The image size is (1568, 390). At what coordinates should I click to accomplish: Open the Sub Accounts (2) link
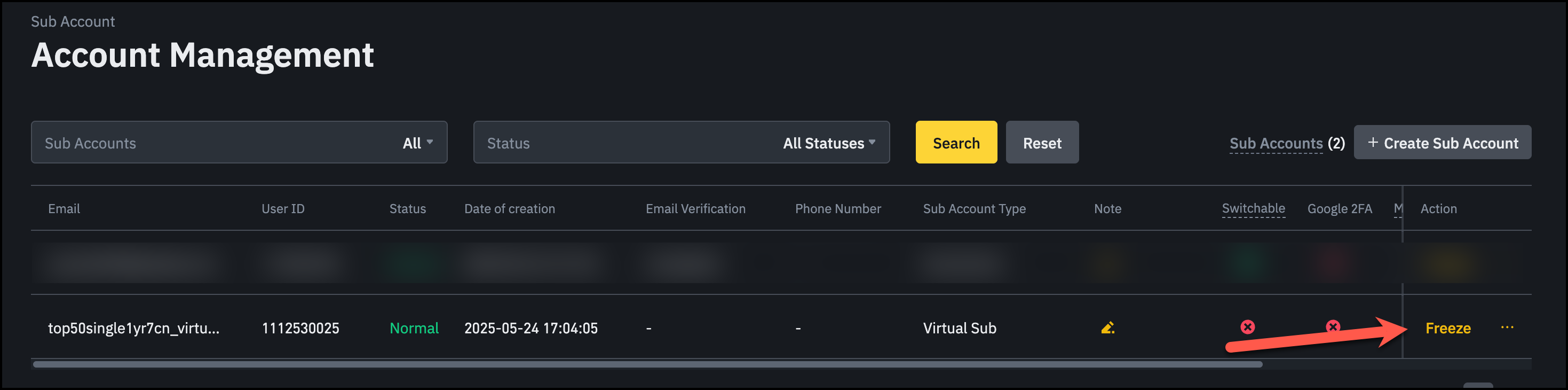tap(1286, 144)
